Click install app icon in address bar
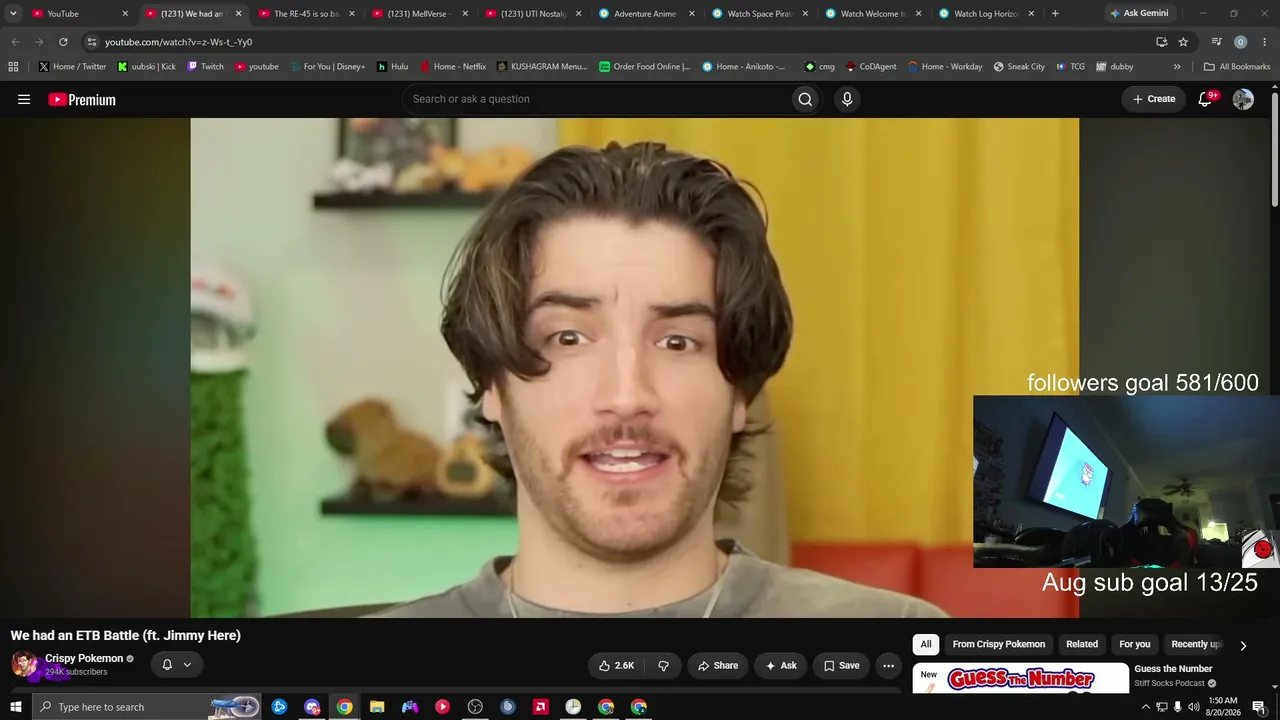The image size is (1280, 720). click(x=1161, y=42)
